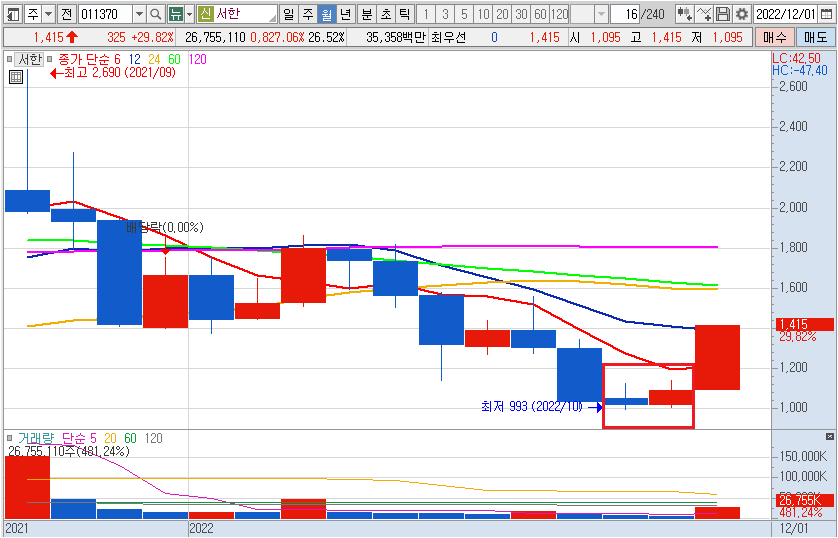The width and height of the screenshot is (838, 538).
Task: Click the moving average 120 legend
Action: pyautogui.click(x=197, y=59)
